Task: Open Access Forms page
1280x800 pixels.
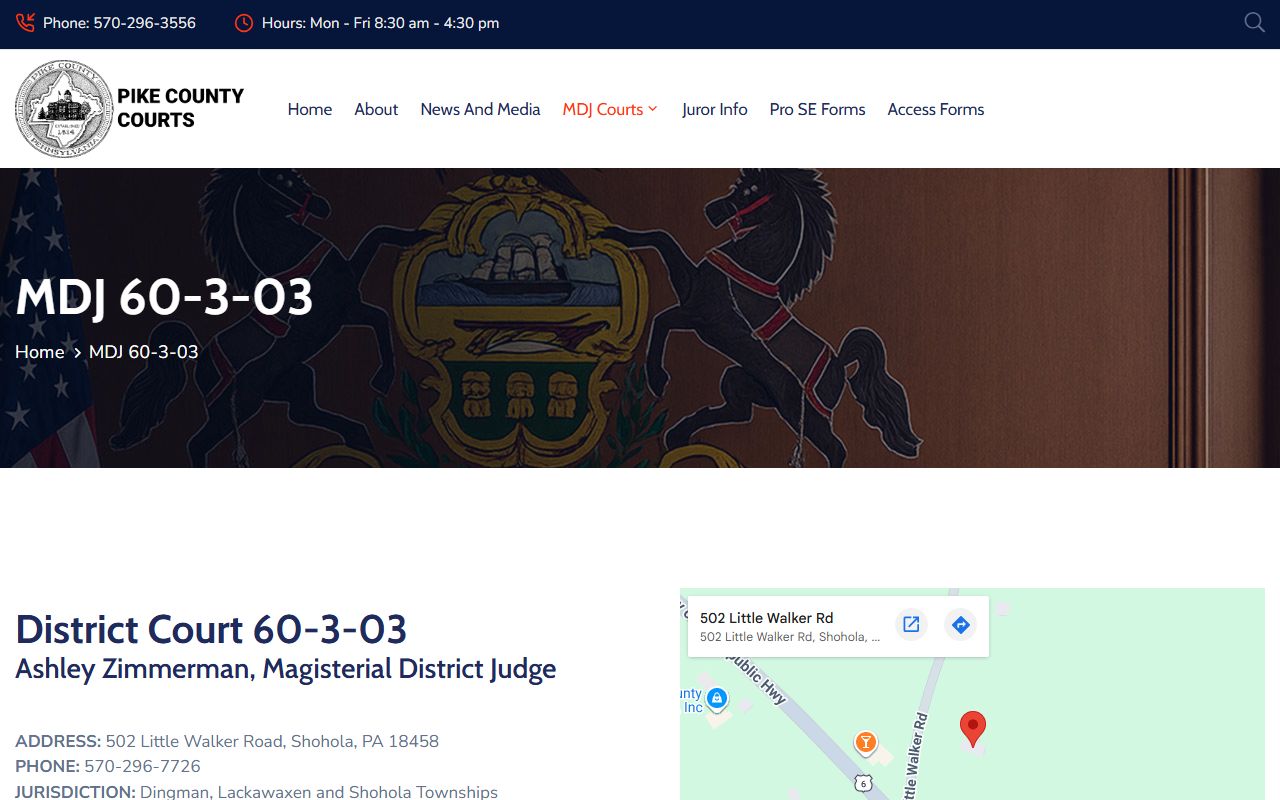Action: click(x=936, y=109)
